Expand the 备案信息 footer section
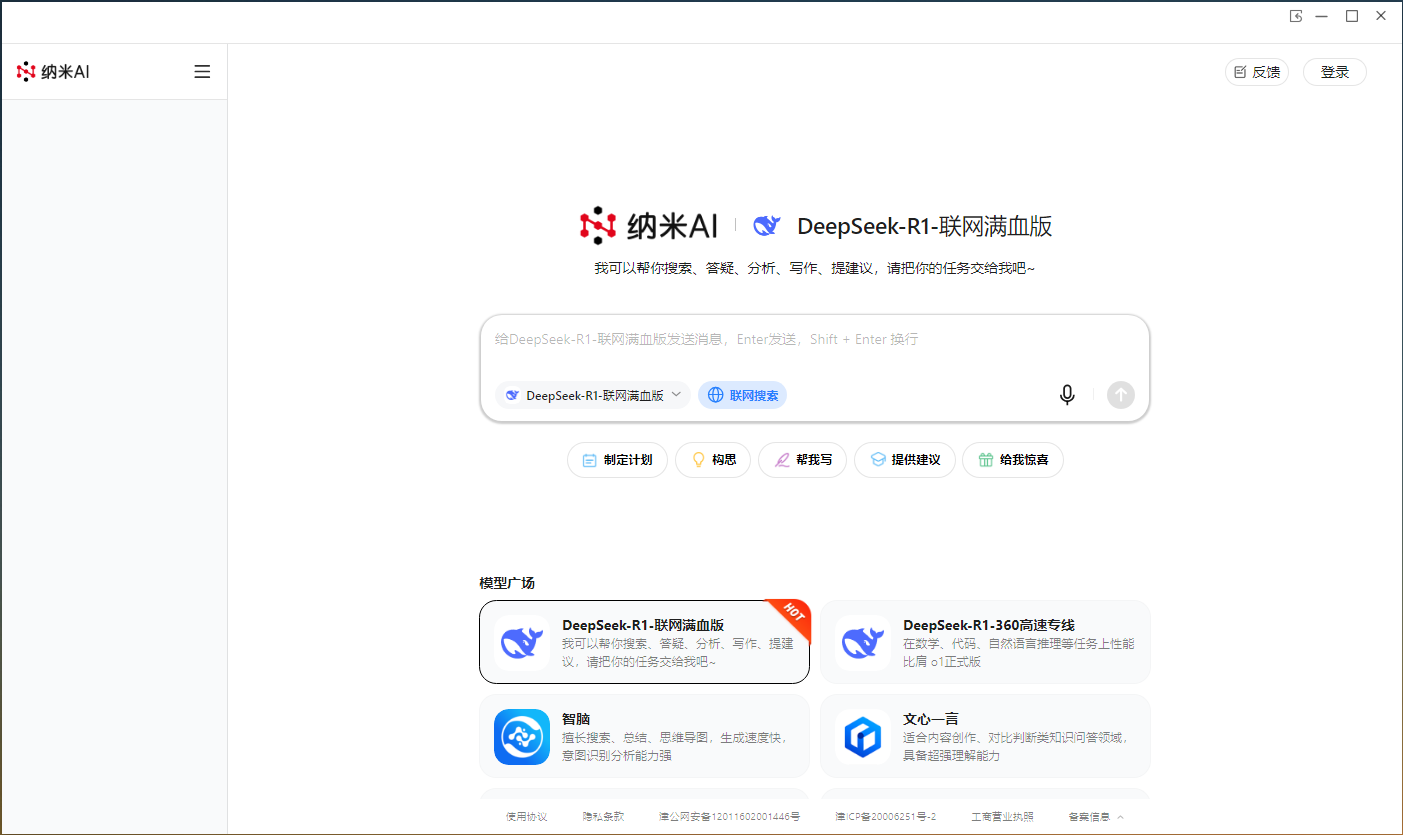This screenshot has height=835, width=1403. pos(1096,817)
